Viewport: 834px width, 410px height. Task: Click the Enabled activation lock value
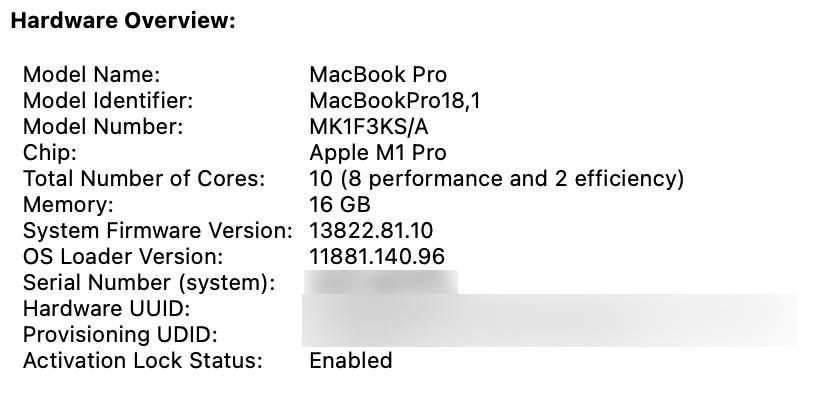[x=350, y=361]
